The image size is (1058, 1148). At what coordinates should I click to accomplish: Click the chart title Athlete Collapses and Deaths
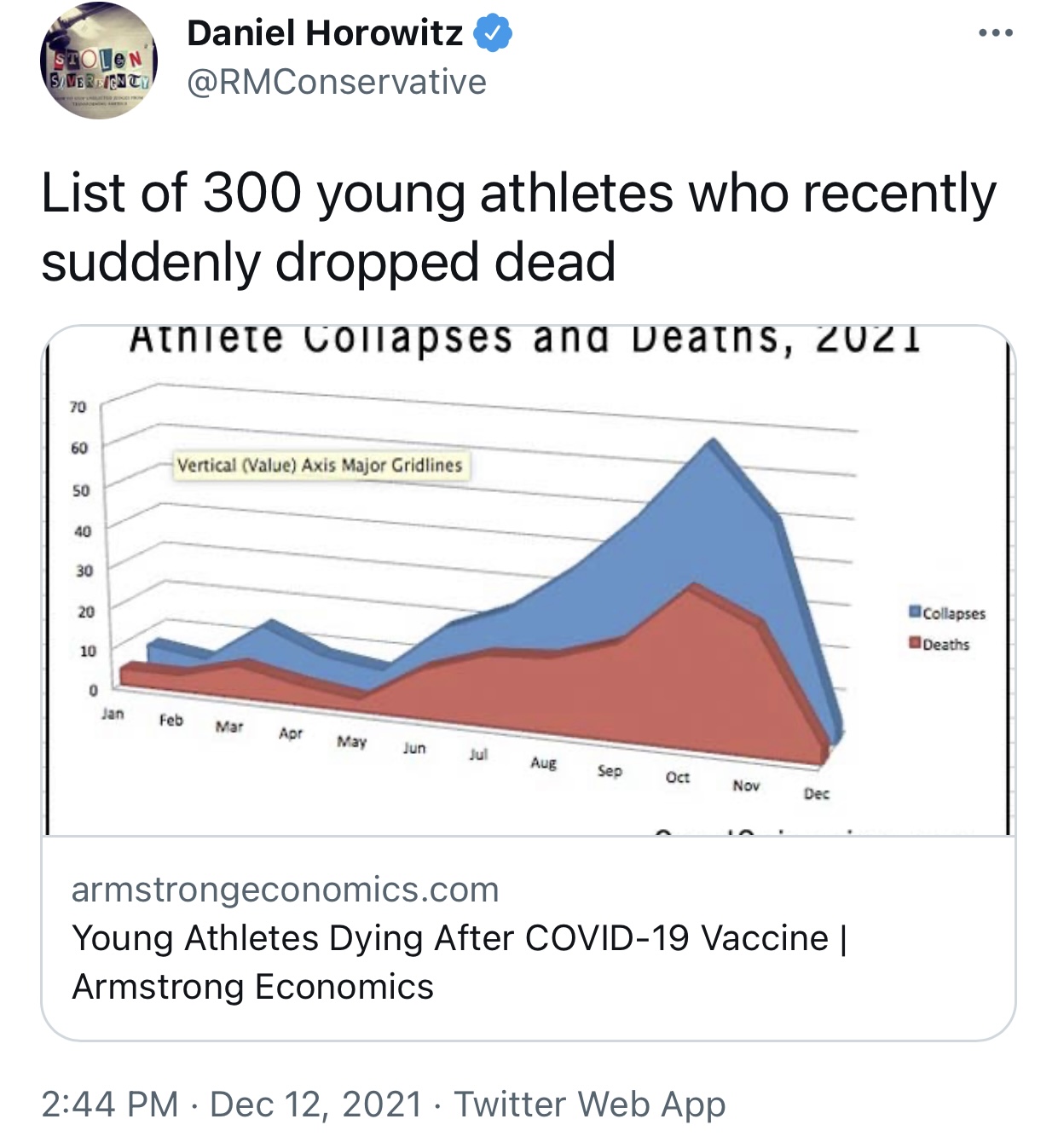[x=524, y=339]
